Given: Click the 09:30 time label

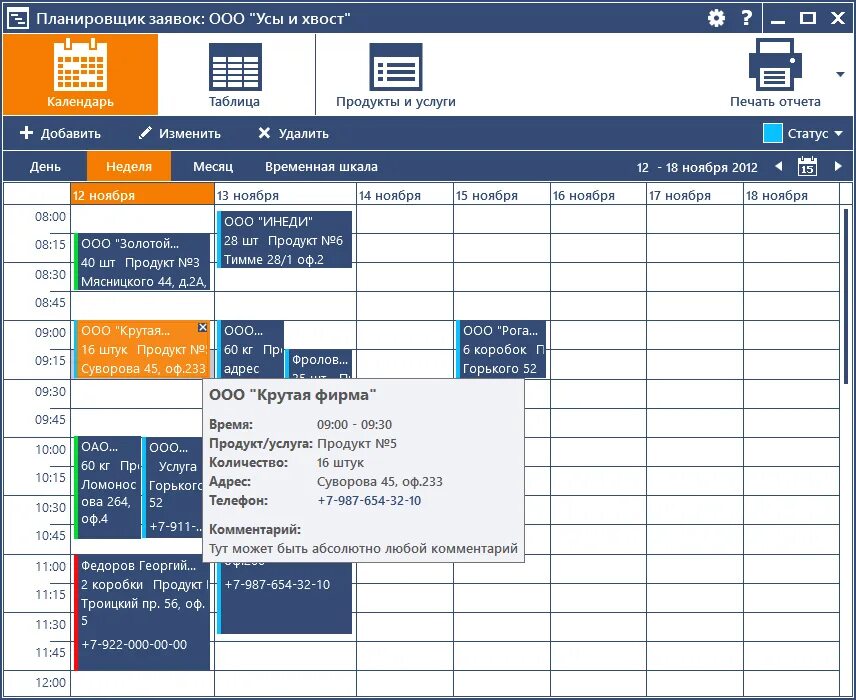Looking at the screenshot, I should point(50,391).
